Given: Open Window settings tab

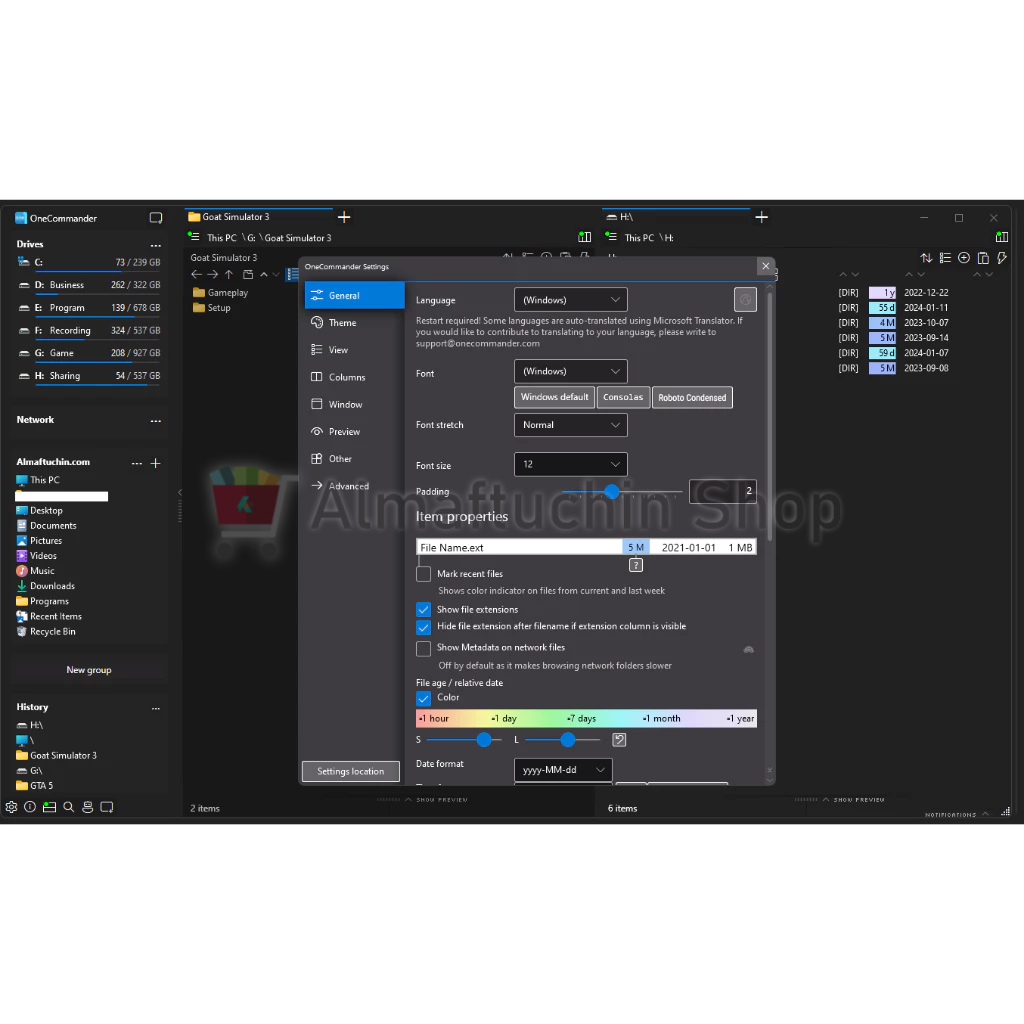Looking at the screenshot, I should 355,404.
